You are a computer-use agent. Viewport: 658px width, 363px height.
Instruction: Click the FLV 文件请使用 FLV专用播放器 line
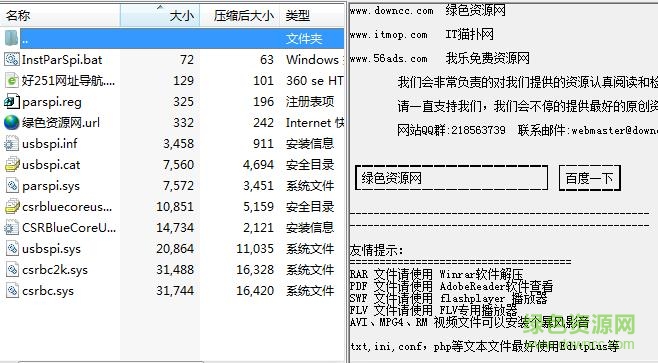click(433, 310)
